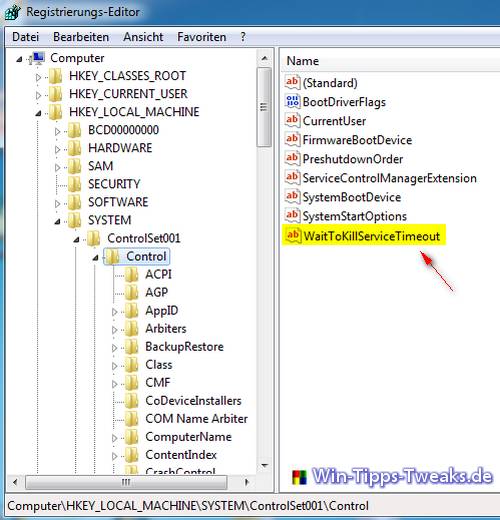Expand the HARDWARE key

click(x=57, y=149)
